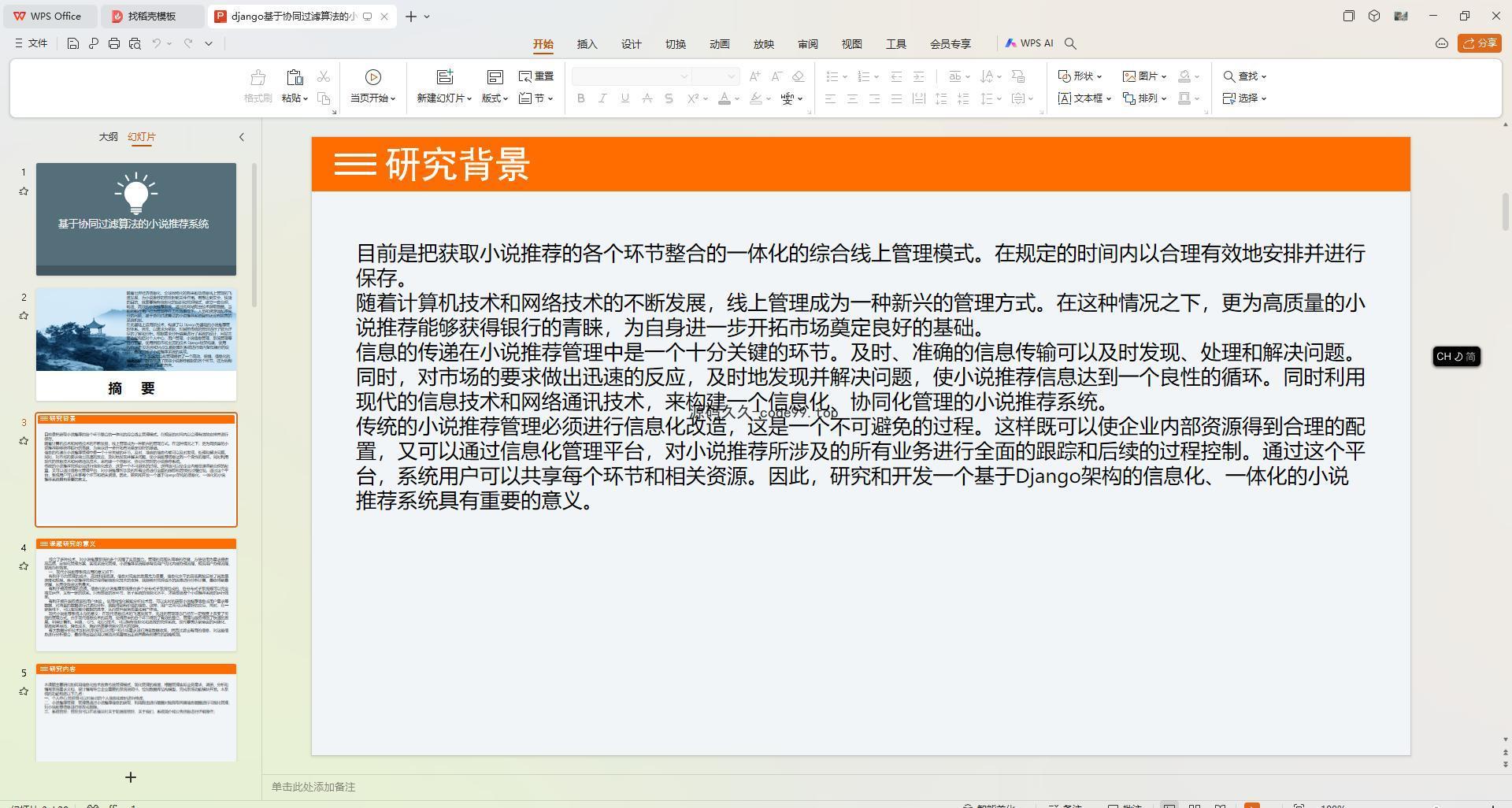
Task: Switch to the Insert (插入) ribbon tab
Action: (587, 44)
